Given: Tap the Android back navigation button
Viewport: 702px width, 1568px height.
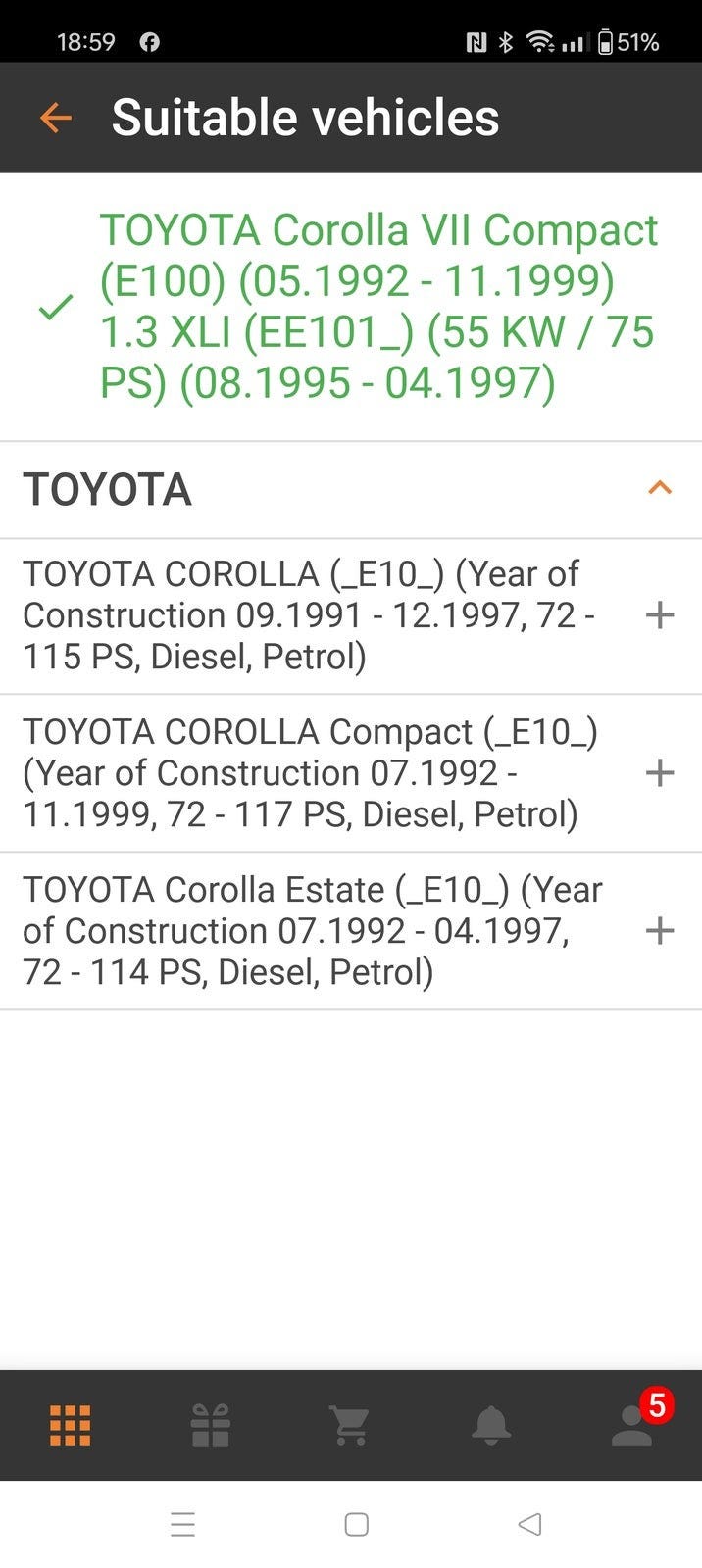Looking at the screenshot, I should point(529,1524).
